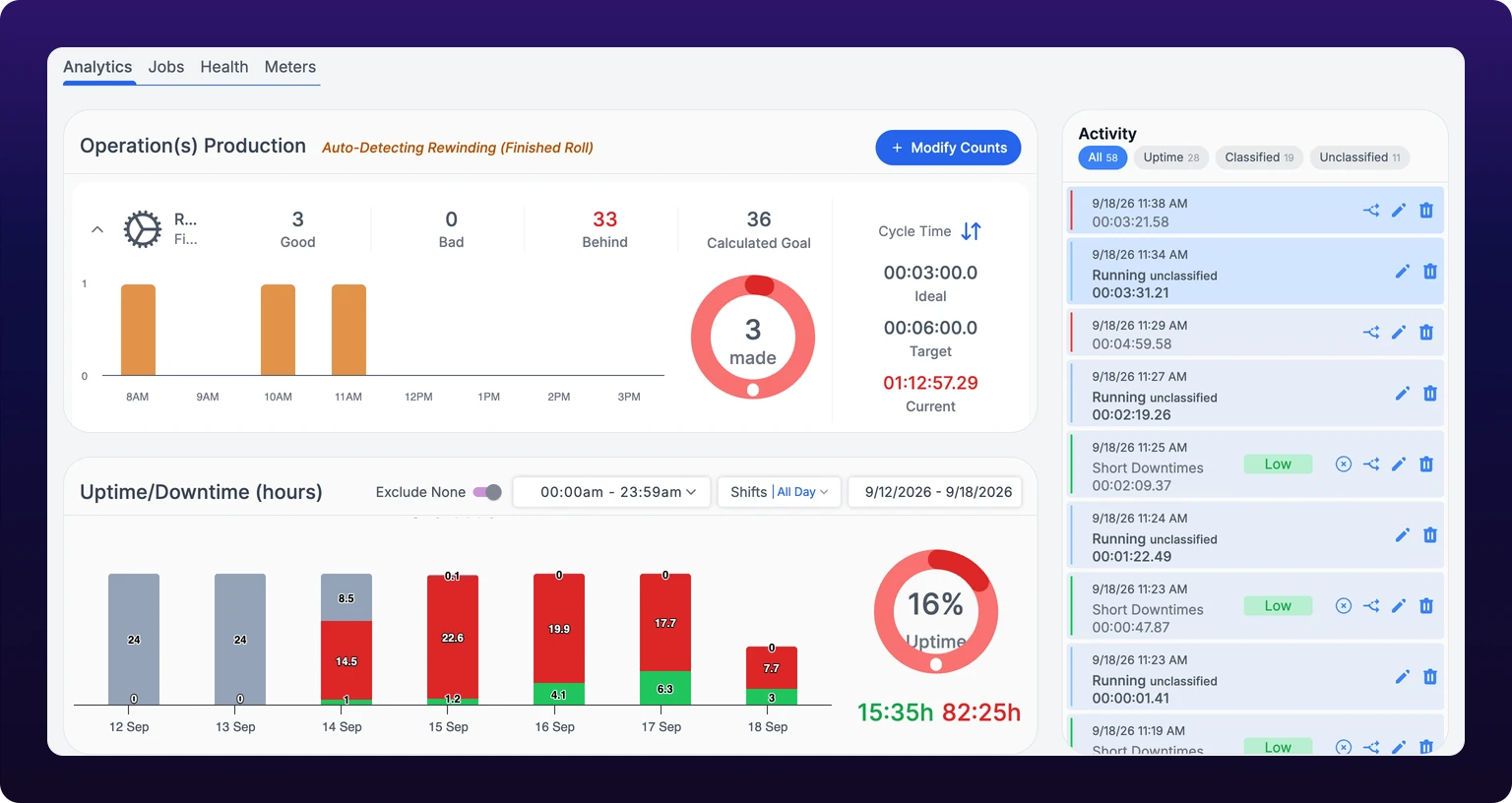Switch to the Meters tab
The image size is (1512, 803).
pos(290,67)
